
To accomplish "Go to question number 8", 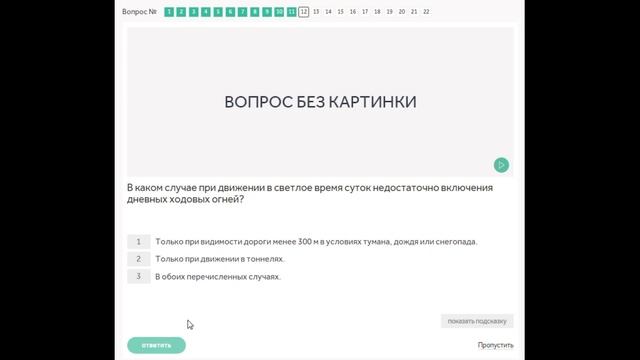I will [x=255, y=12].
